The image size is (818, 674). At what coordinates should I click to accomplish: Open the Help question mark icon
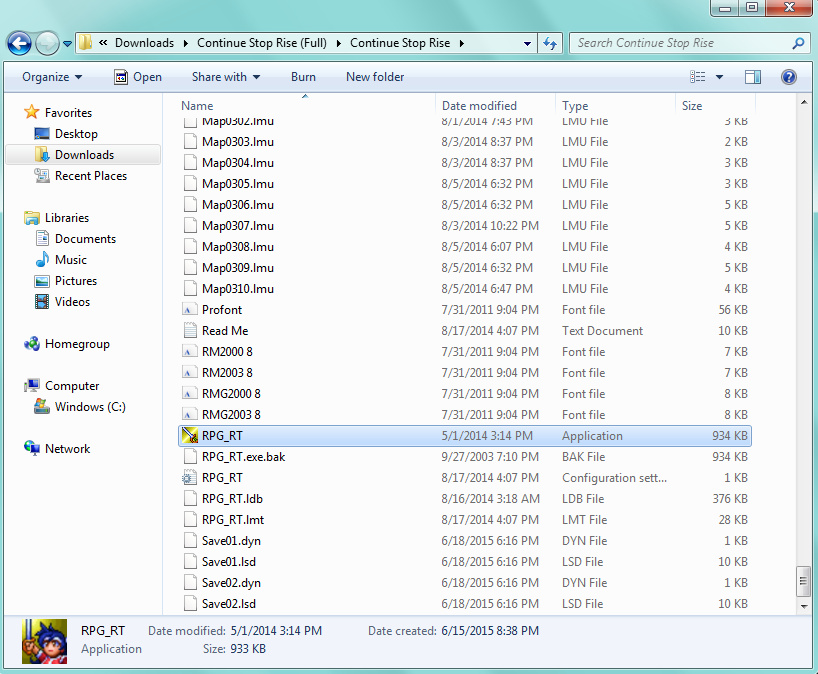pos(788,77)
